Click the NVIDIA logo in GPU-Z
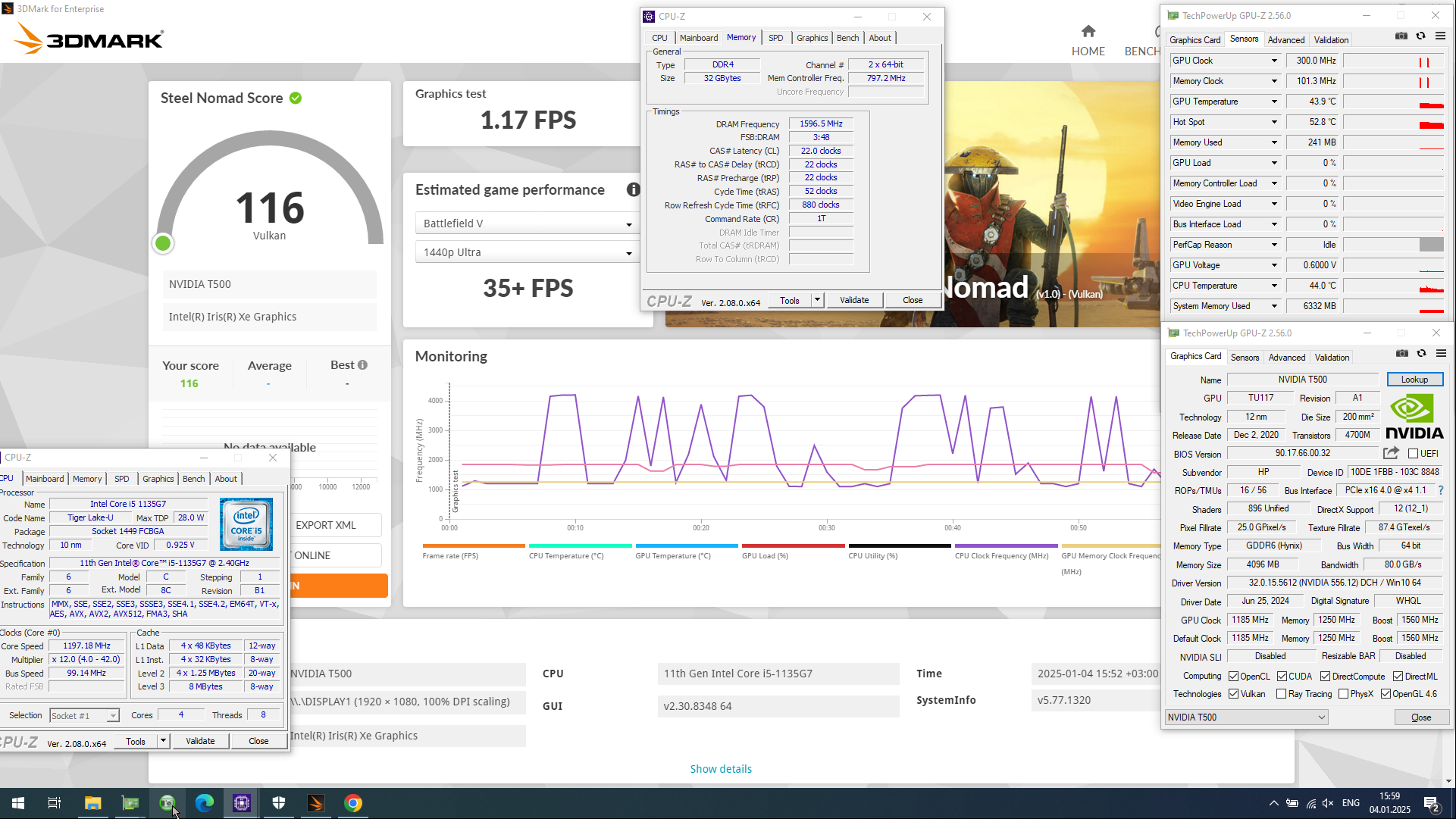This screenshot has width=1456, height=819. pyautogui.click(x=1414, y=417)
